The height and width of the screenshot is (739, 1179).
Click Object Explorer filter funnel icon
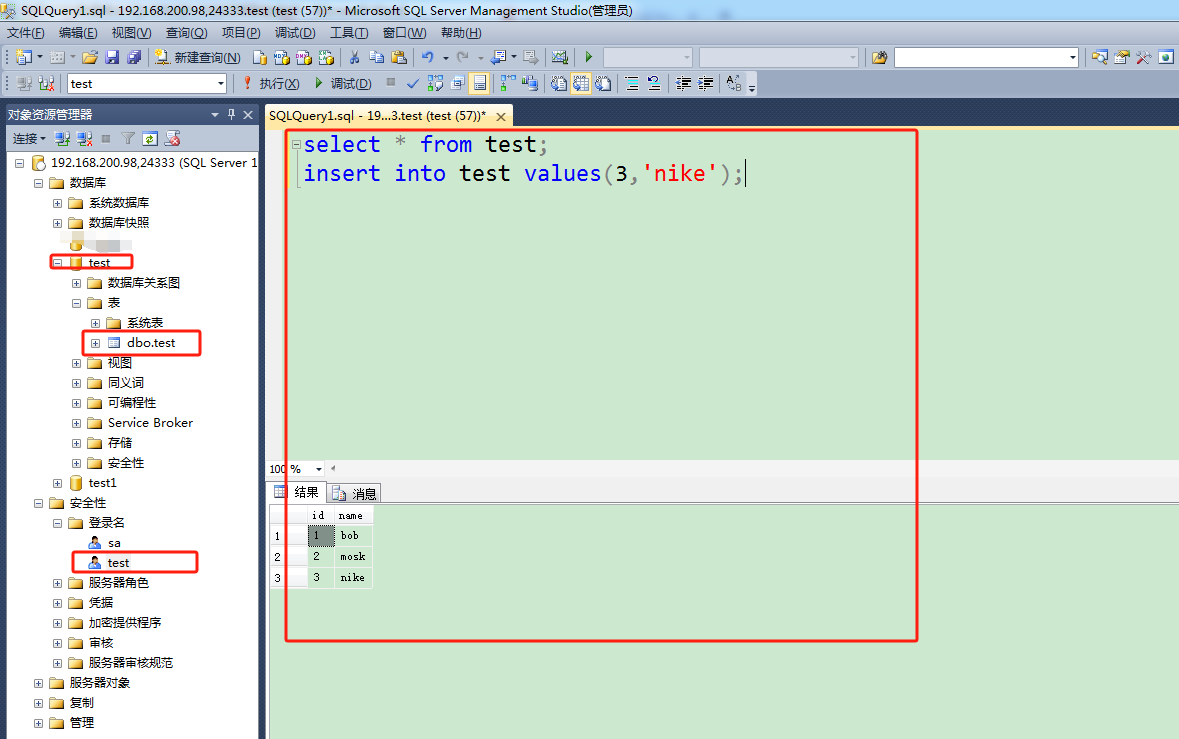pyautogui.click(x=128, y=138)
